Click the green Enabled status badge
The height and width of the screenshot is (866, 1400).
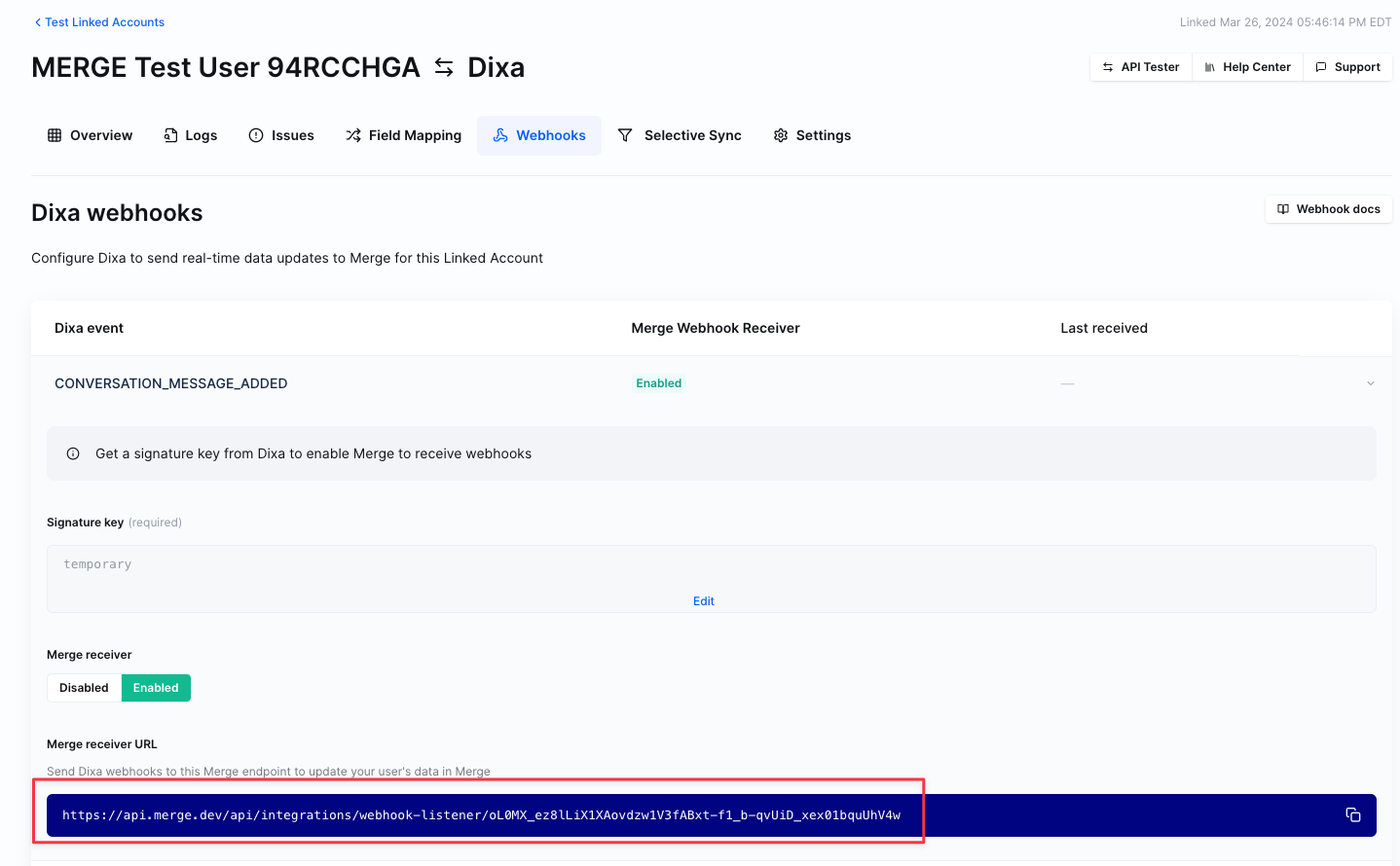(659, 383)
